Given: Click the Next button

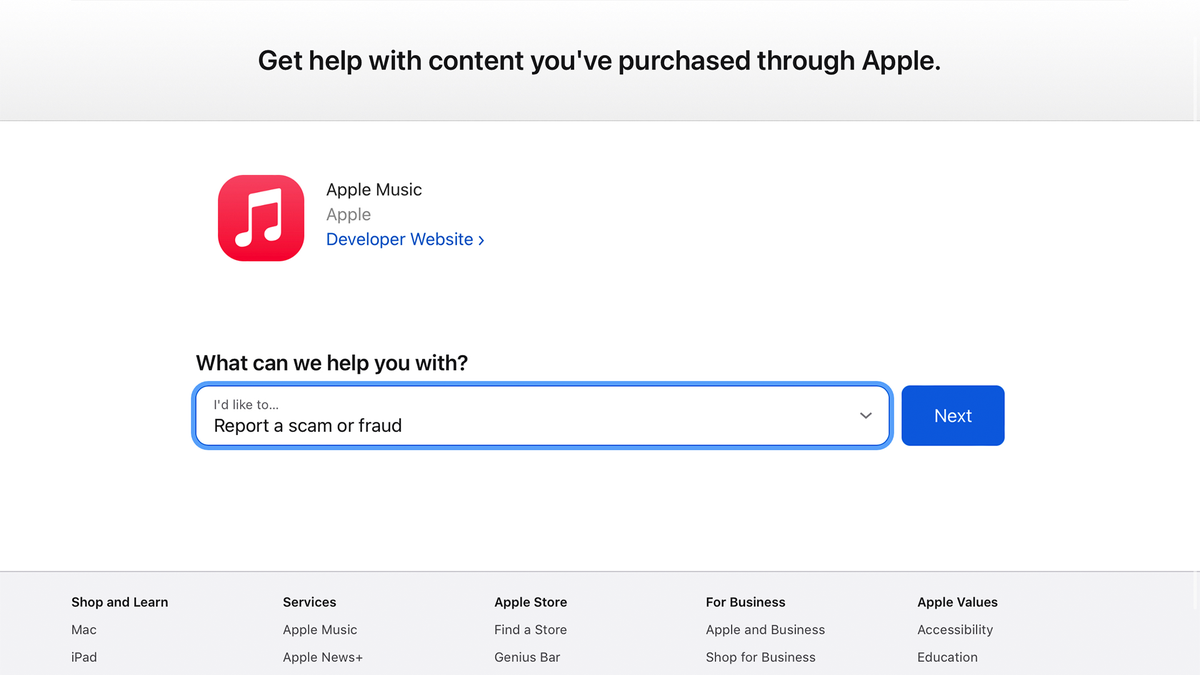Looking at the screenshot, I should coord(953,416).
